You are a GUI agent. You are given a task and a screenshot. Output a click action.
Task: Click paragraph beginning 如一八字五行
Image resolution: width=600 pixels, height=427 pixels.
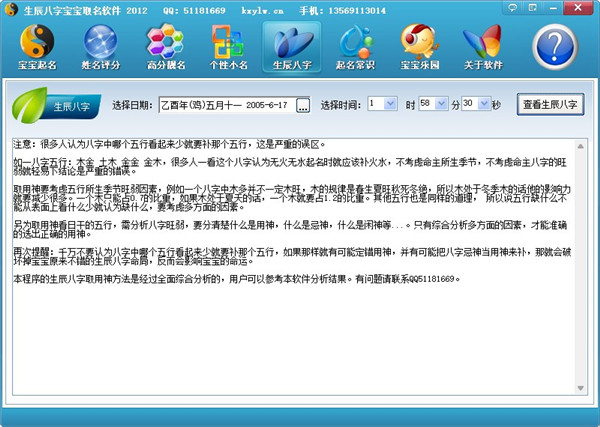[290, 166]
